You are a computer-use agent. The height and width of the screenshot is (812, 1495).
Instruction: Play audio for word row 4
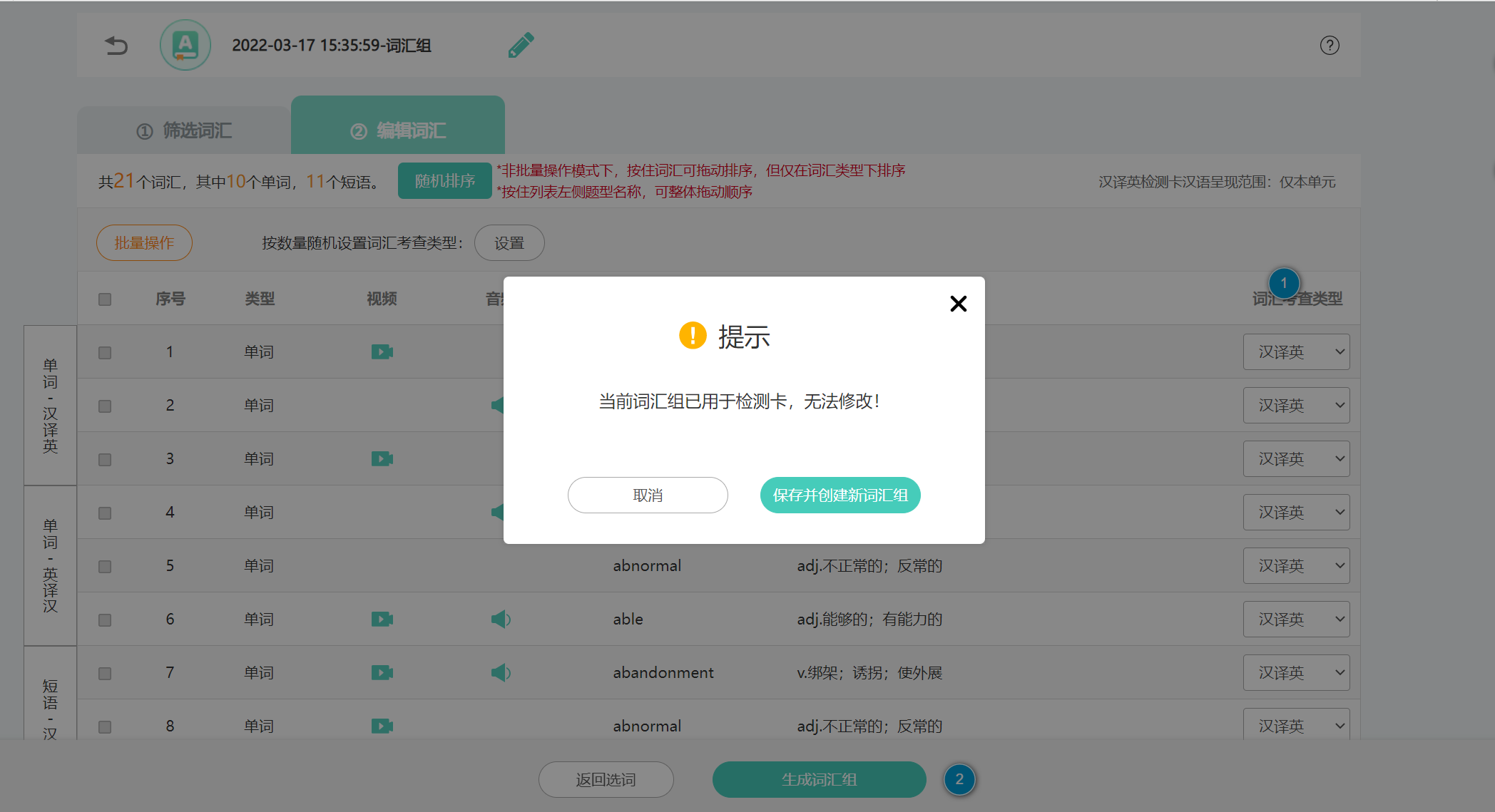click(x=497, y=512)
